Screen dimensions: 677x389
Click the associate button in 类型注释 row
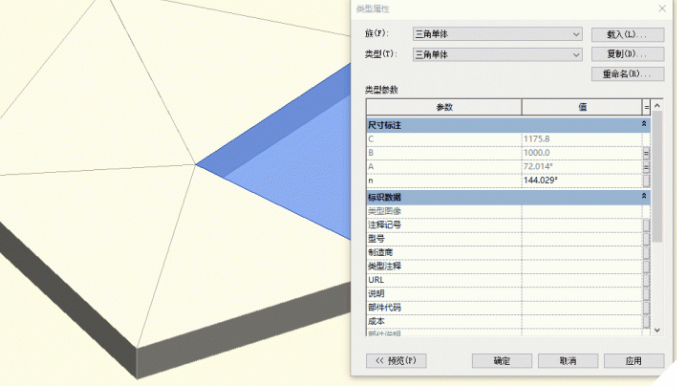tap(646, 266)
